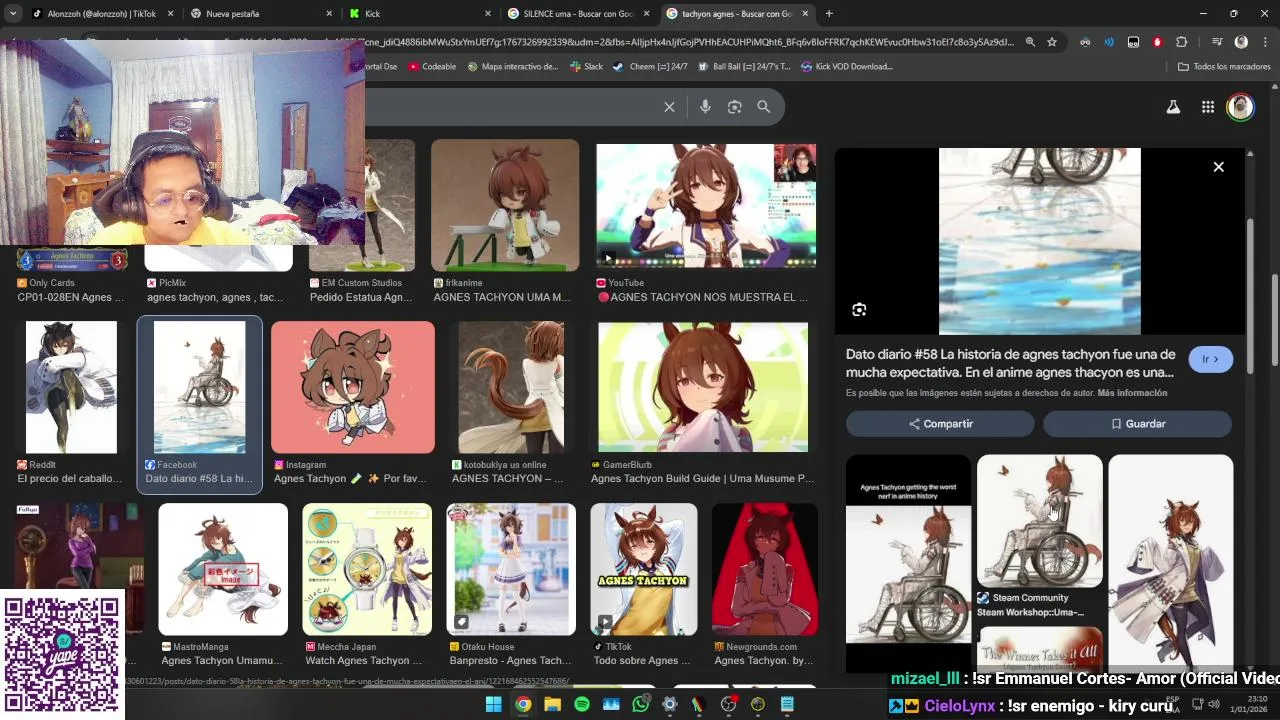Screen dimensions: 1280x720
Task: Open the kotobukiya us online figure image
Action: [x=511, y=387]
